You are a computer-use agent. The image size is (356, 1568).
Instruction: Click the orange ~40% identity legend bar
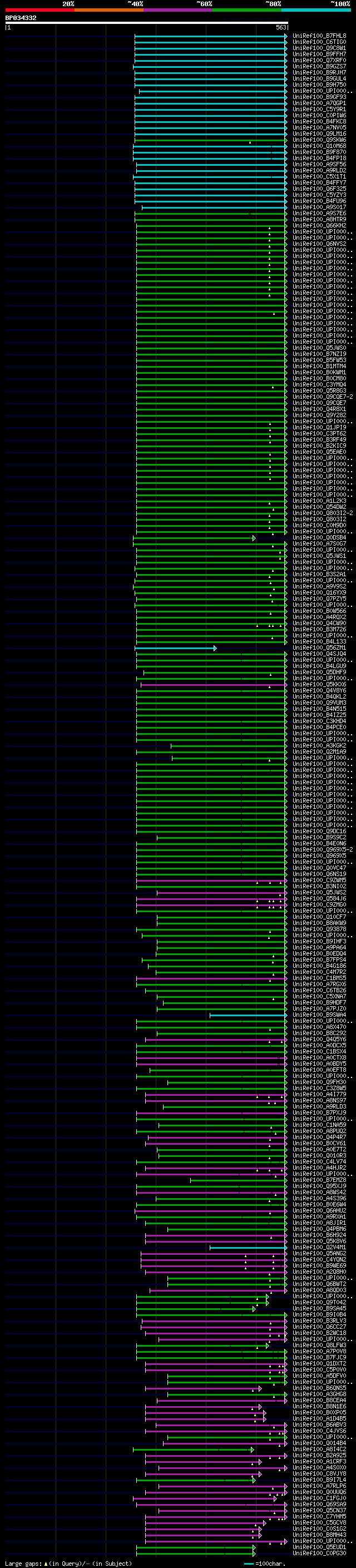click(109, 10)
